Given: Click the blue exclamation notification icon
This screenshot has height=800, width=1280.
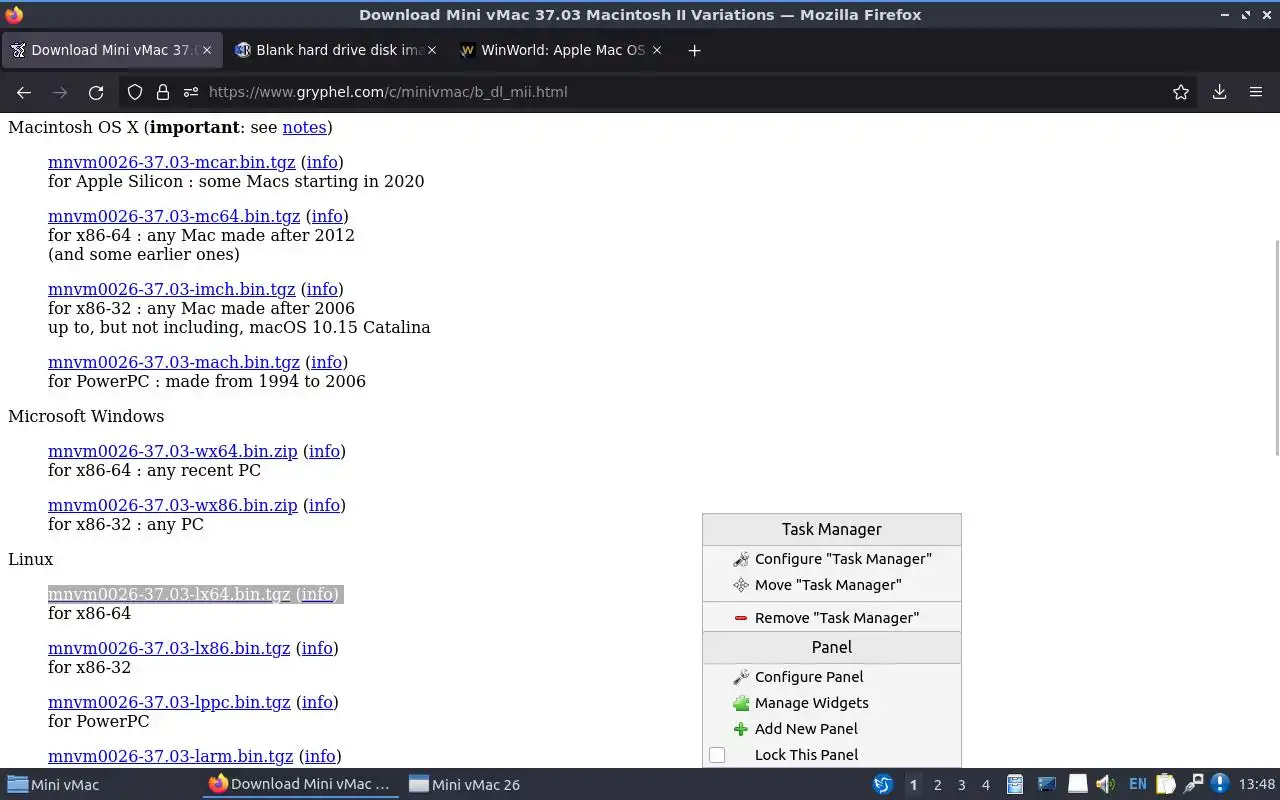Looking at the screenshot, I should pyautogui.click(x=1220, y=785).
